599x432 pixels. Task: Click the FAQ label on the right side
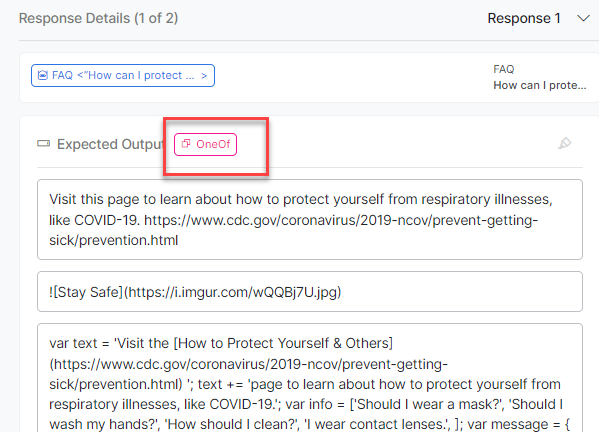point(503,69)
